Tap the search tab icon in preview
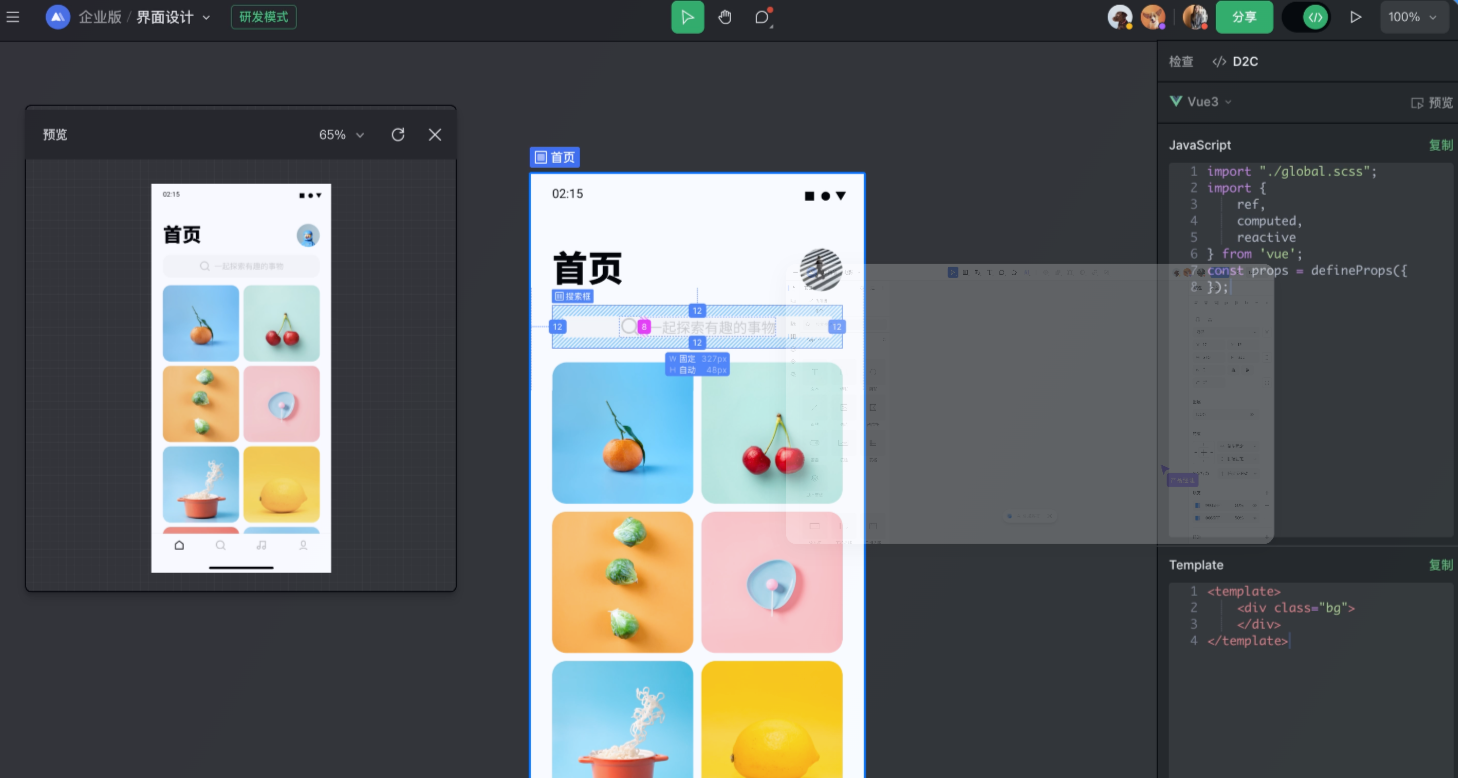 click(x=221, y=545)
